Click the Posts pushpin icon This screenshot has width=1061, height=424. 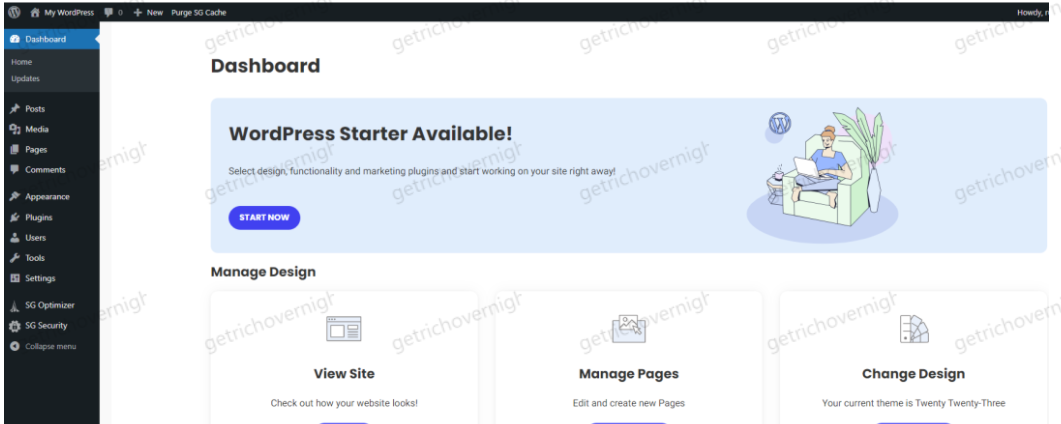pyautogui.click(x=15, y=109)
